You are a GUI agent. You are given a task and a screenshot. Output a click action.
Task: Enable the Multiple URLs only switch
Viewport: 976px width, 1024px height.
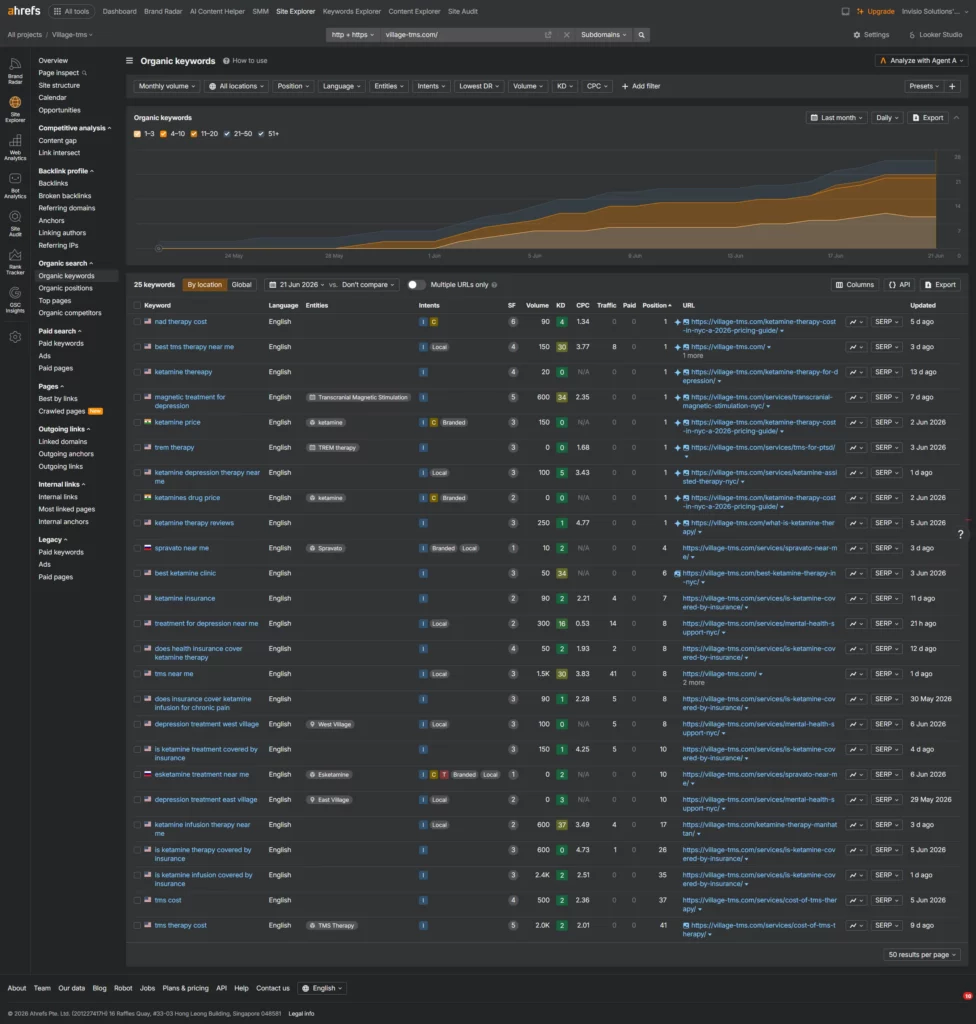416,285
